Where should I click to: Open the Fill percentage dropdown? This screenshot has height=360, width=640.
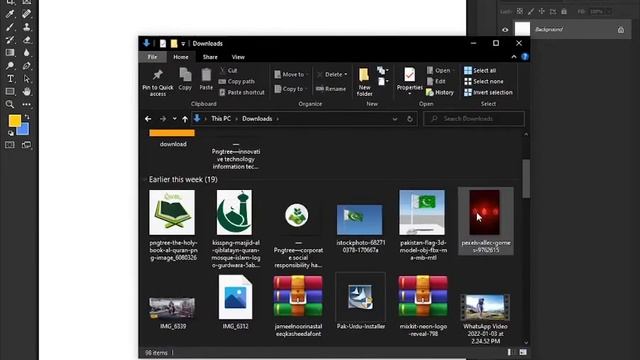tap(609, 12)
